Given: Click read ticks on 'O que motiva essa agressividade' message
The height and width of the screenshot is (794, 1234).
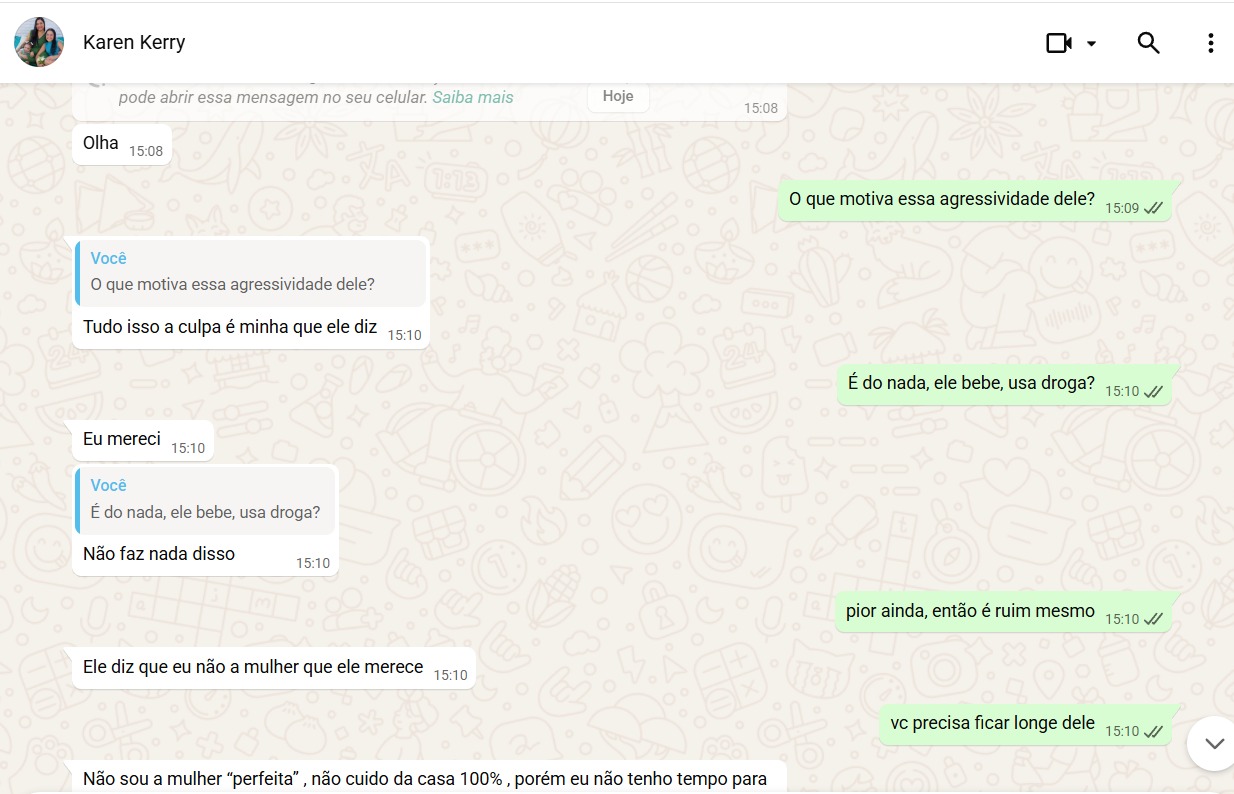Looking at the screenshot, I should (x=1153, y=208).
